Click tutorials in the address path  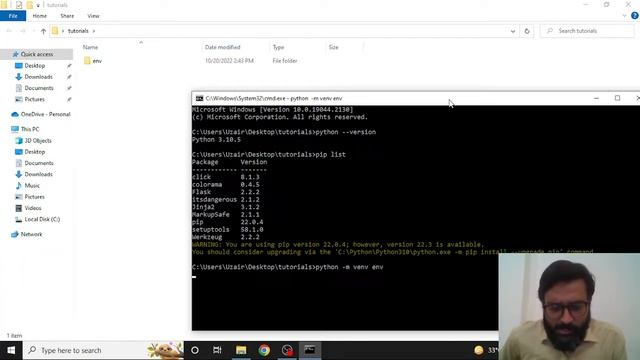pos(78,31)
